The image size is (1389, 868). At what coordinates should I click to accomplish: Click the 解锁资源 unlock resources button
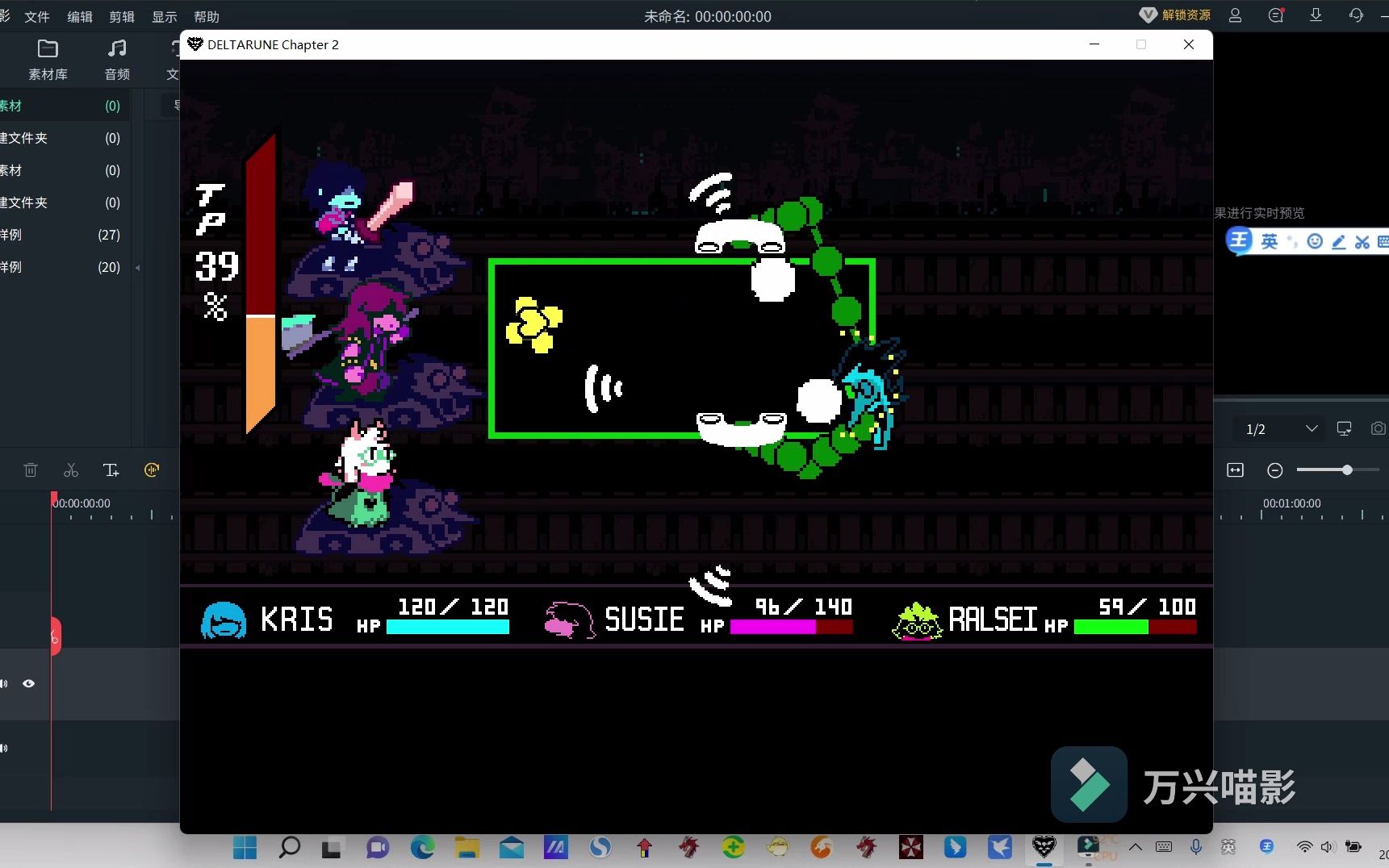coord(1175,15)
